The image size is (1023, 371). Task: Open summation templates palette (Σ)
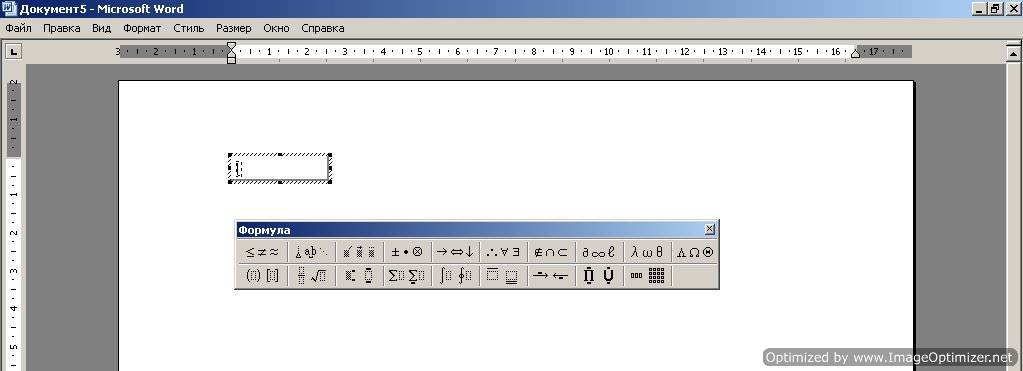point(407,276)
